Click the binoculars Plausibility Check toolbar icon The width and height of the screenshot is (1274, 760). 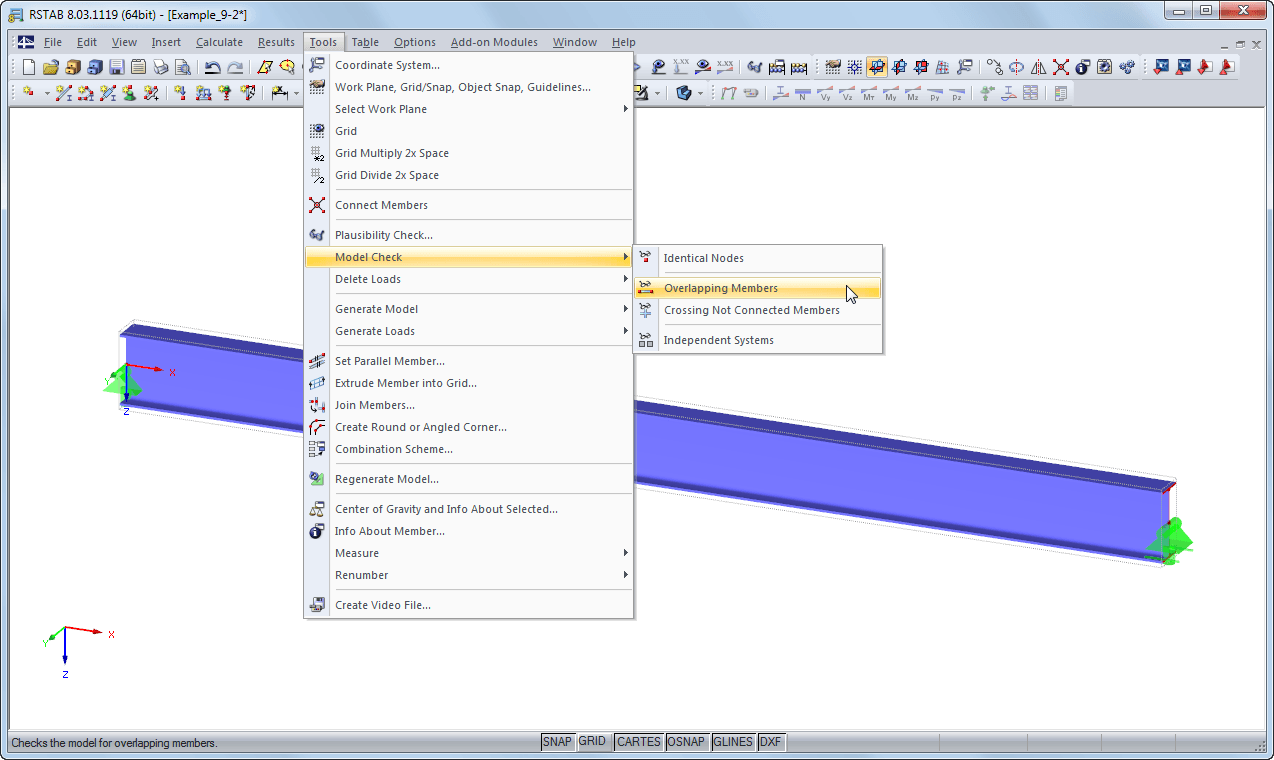(x=754, y=67)
